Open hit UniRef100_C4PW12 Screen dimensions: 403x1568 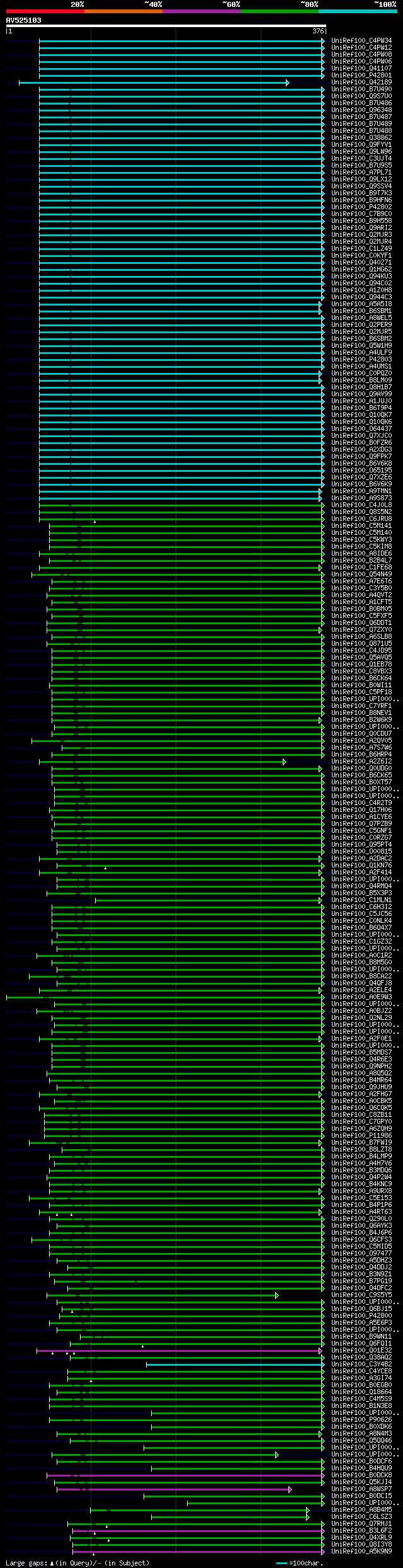361,48
